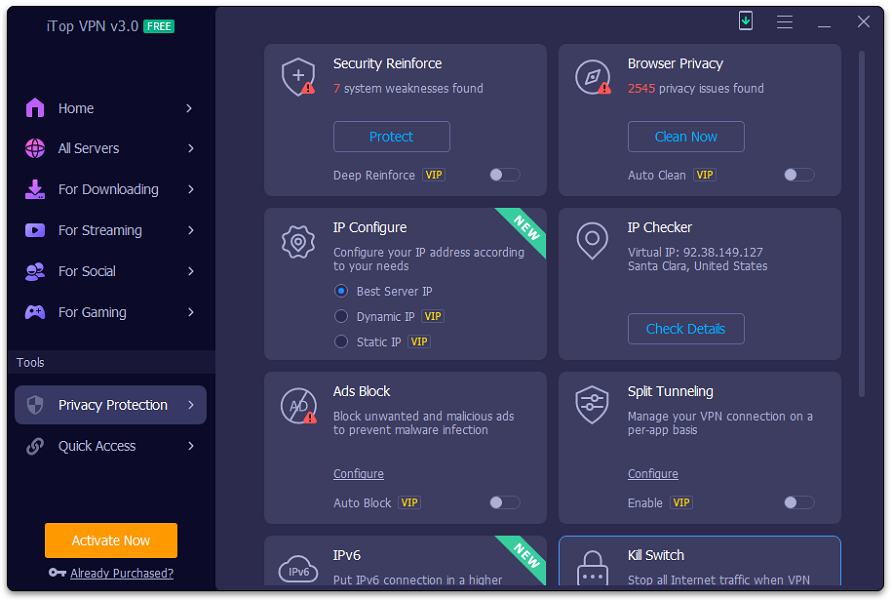Expand the Quick Access chevron arrow

(190, 447)
